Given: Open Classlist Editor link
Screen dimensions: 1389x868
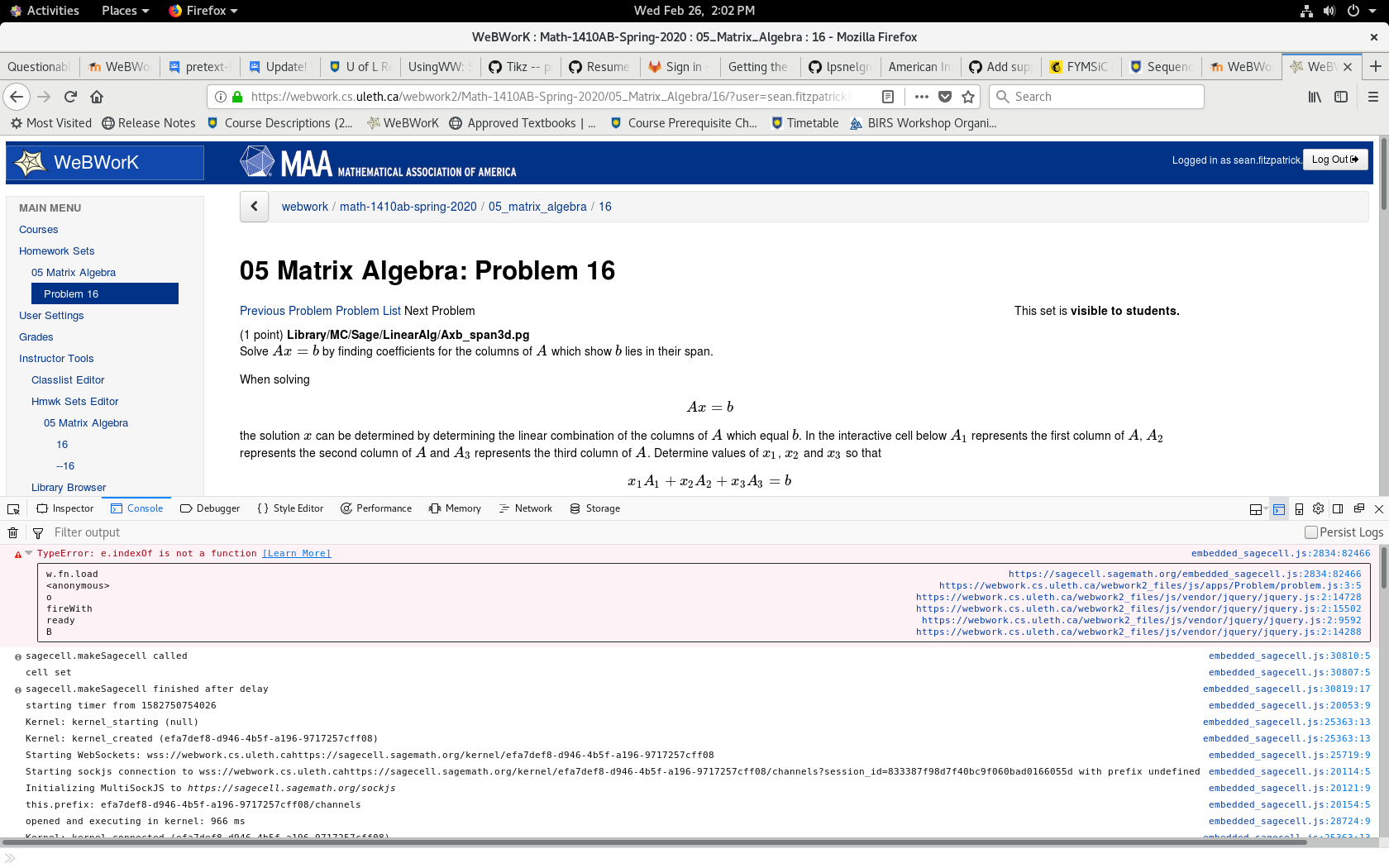Looking at the screenshot, I should click(x=68, y=380).
